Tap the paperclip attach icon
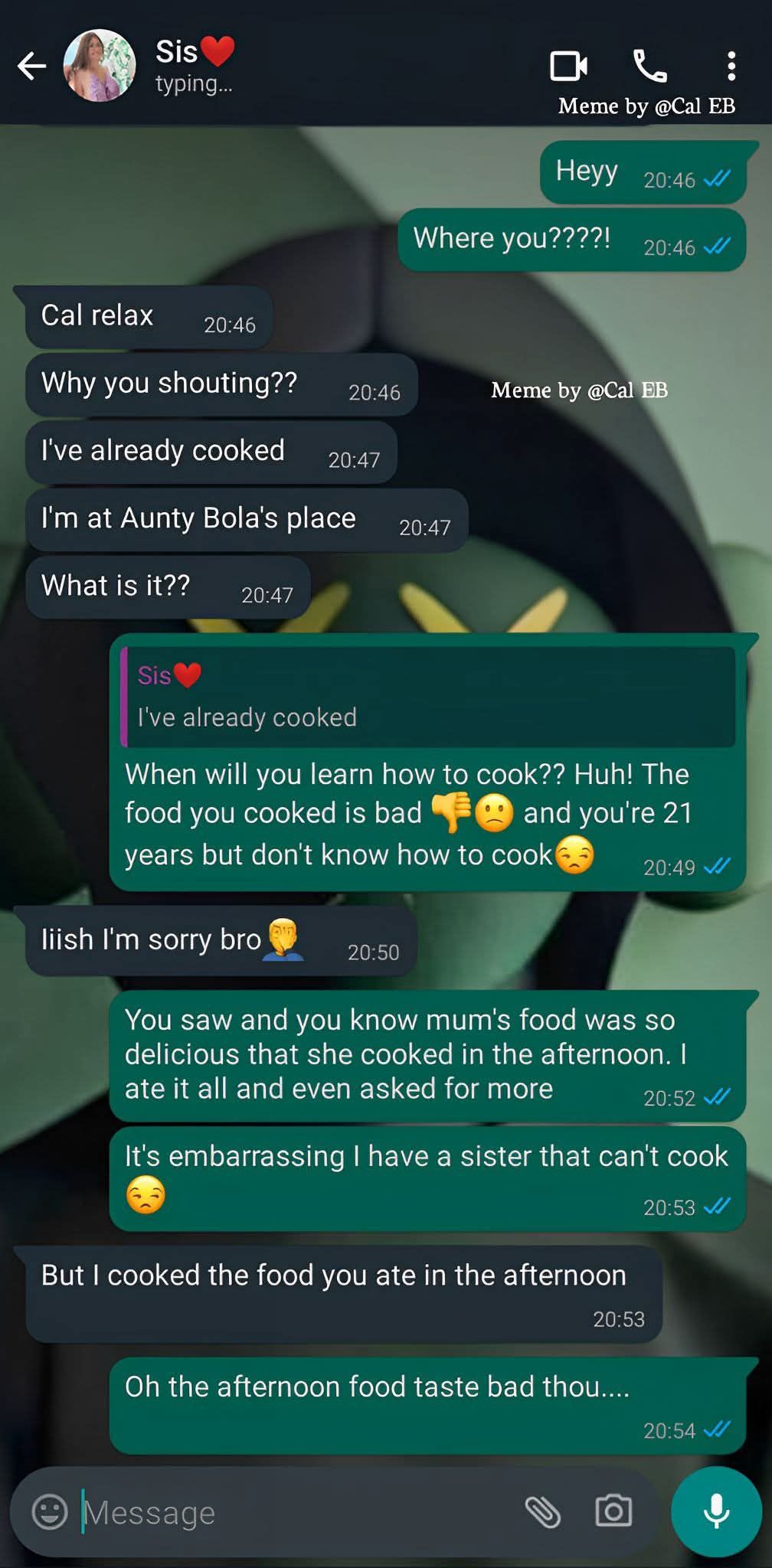Viewport: 772px width, 1568px height. (543, 1512)
